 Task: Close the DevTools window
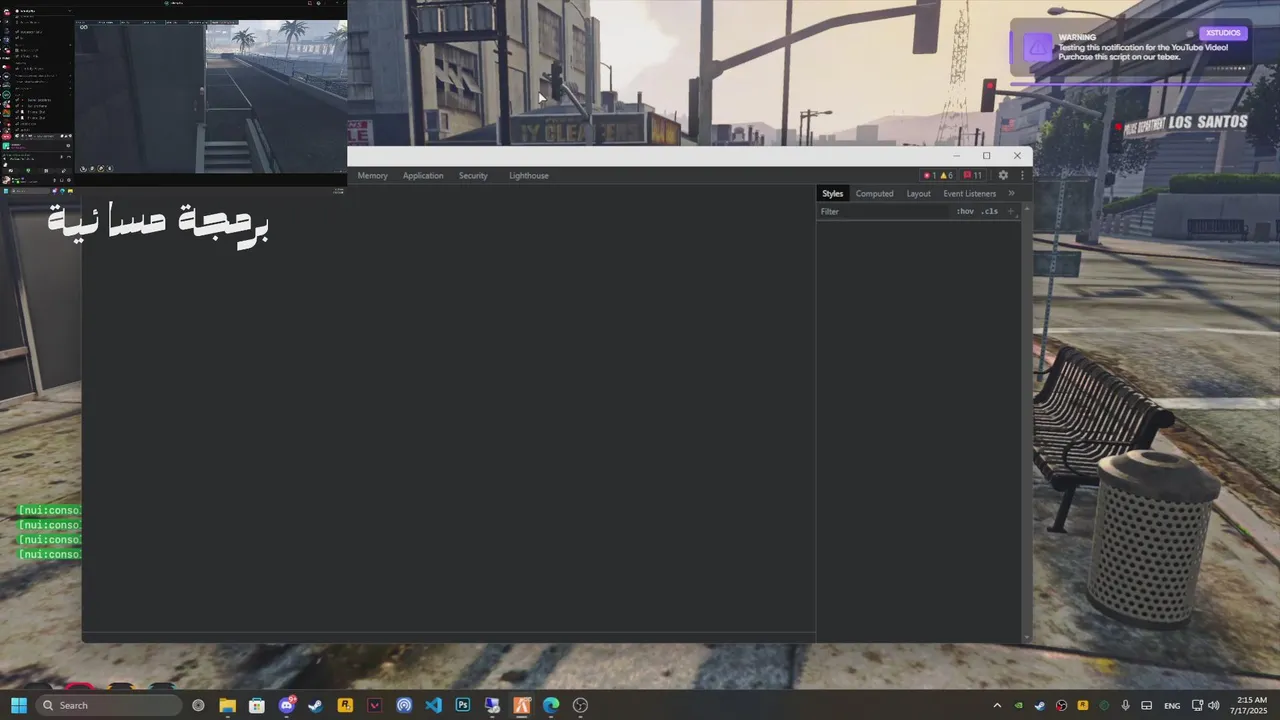(1017, 156)
